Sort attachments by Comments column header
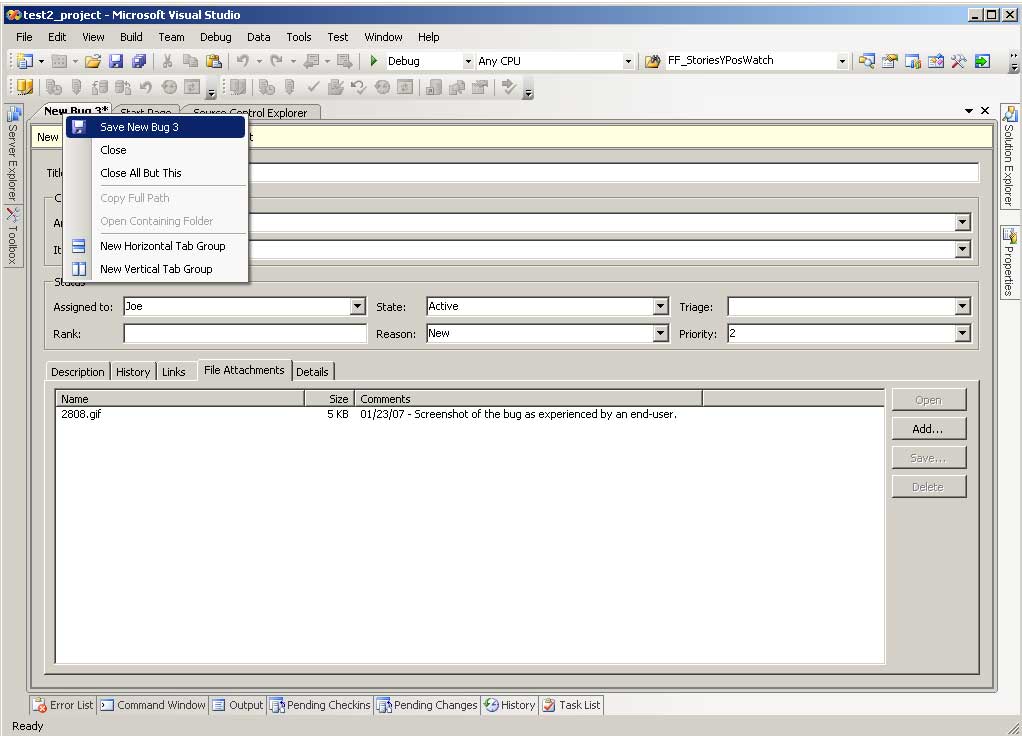 [529, 398]
